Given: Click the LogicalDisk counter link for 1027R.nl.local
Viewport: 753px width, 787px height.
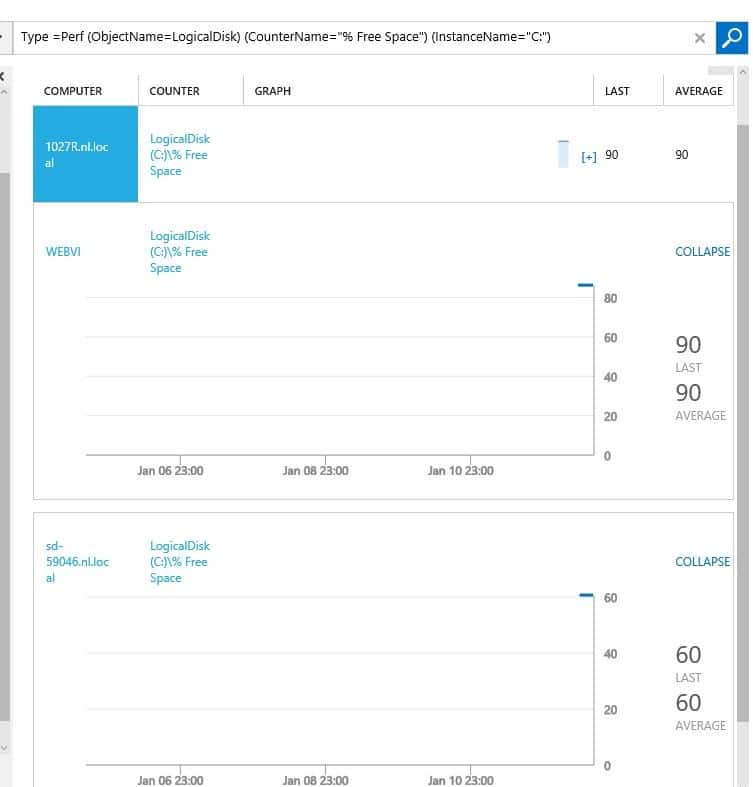Looking at the screenshot, I should [180, 155].
